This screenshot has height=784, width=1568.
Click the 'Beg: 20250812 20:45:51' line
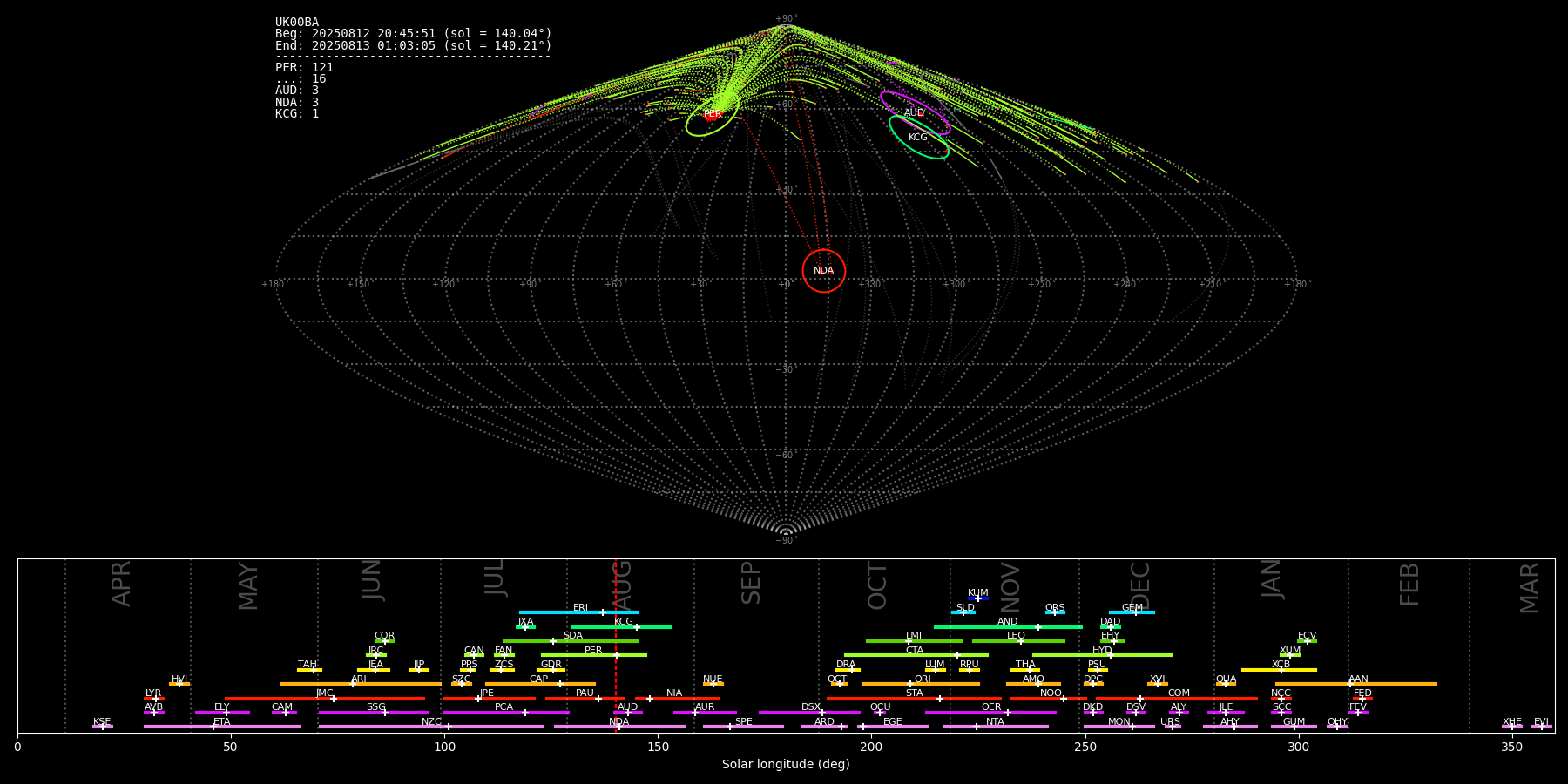point(414,34)
